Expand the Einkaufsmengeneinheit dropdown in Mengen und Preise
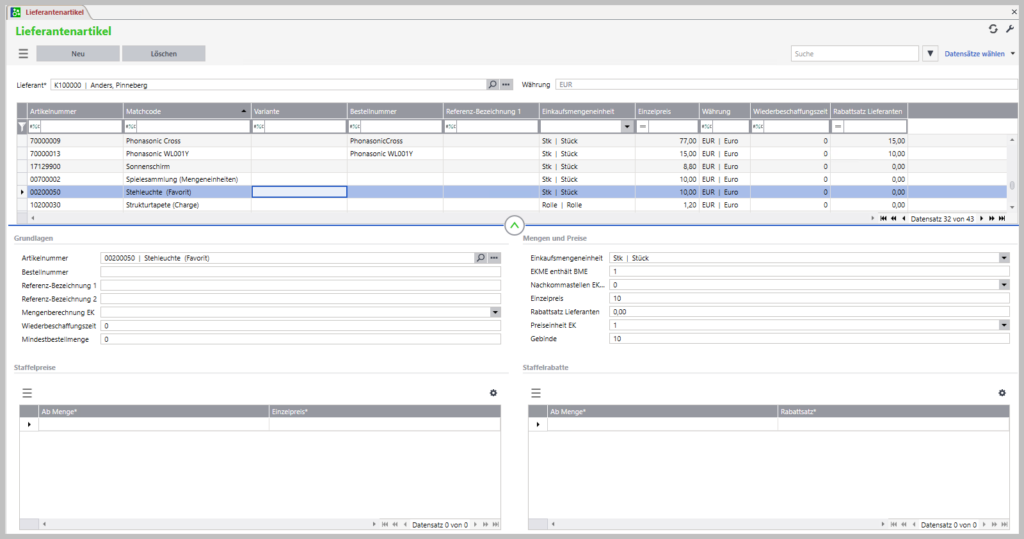The image size is (1024, 539). click(x=1003, y=258)
